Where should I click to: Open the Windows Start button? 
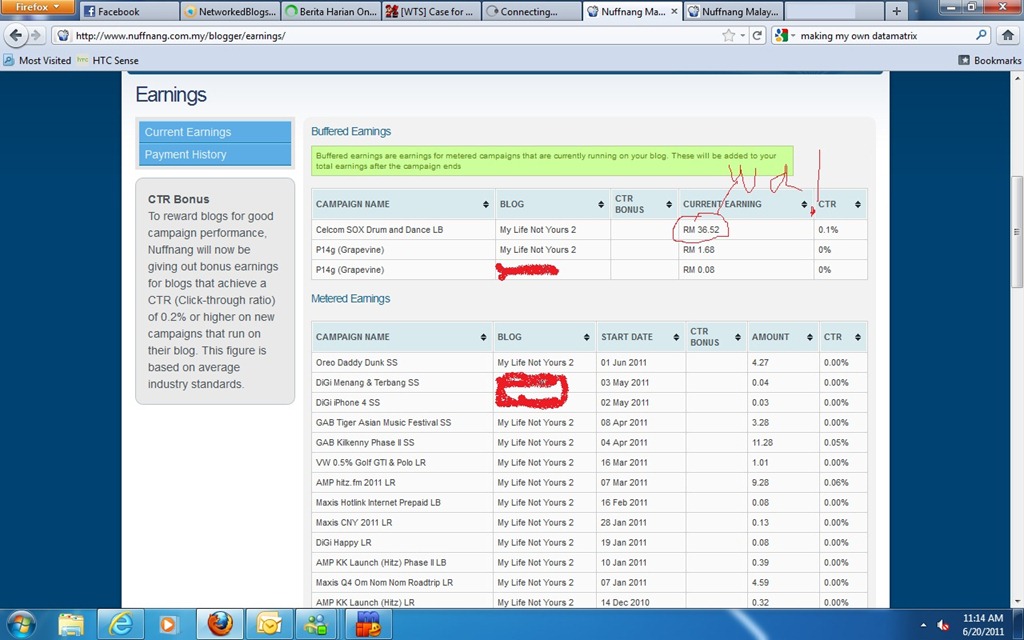tap(22, 624)
